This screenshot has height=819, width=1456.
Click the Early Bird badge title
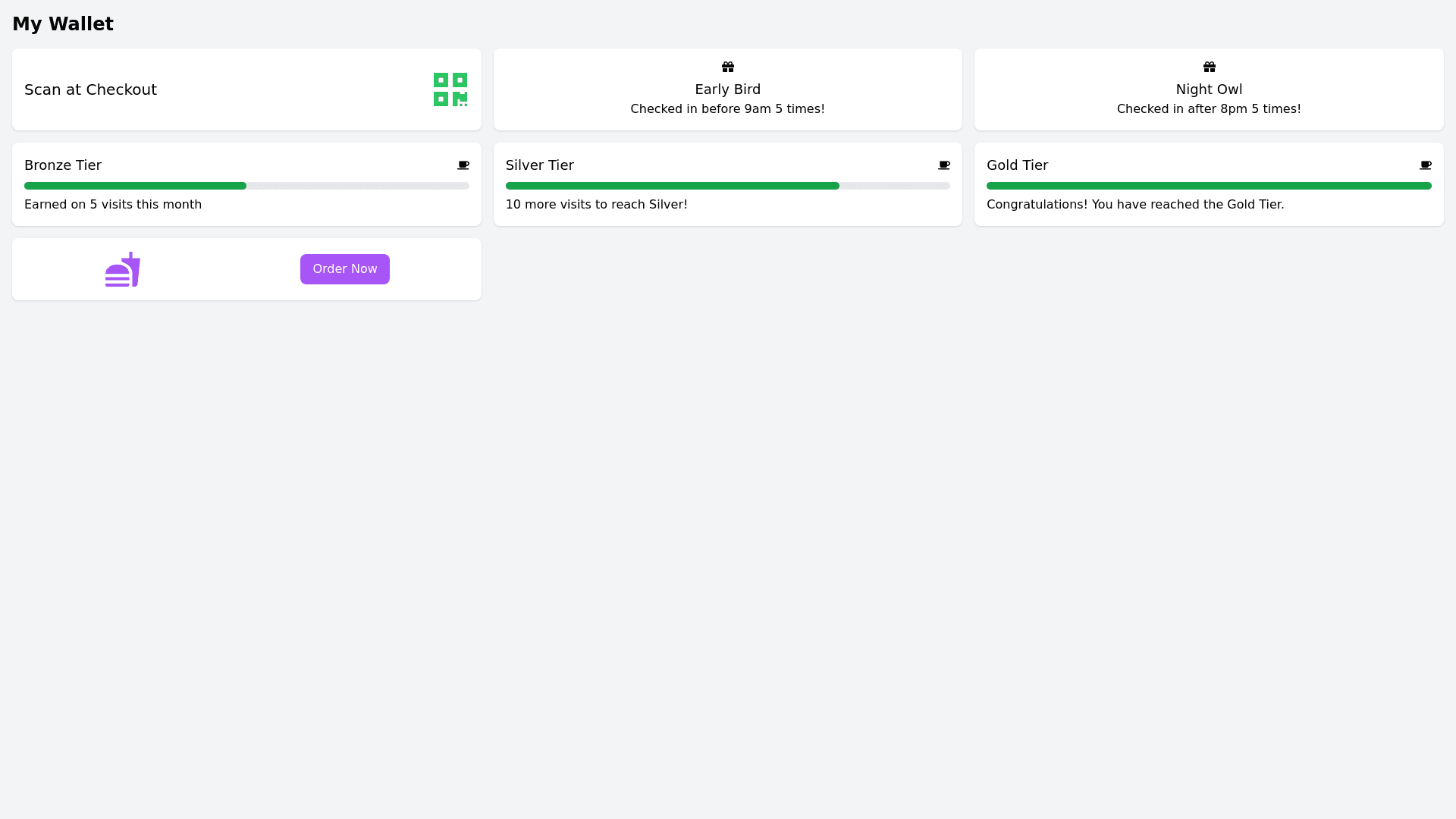[728, 89]
